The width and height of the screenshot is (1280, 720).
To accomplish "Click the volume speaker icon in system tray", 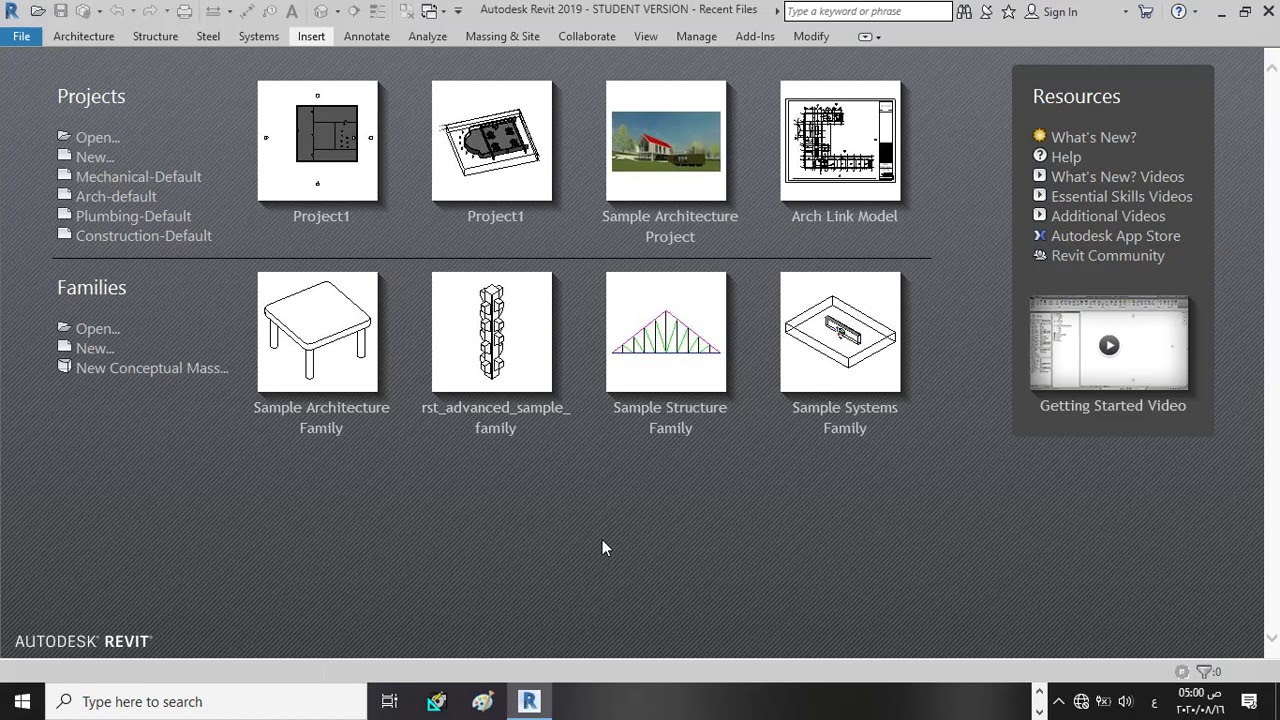I will [1125, 701].
